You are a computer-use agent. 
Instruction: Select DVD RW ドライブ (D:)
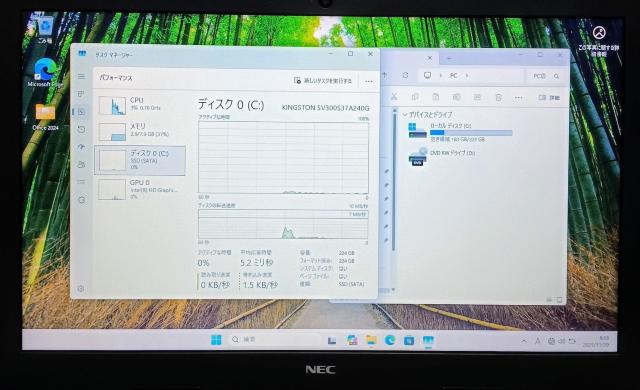442,156
